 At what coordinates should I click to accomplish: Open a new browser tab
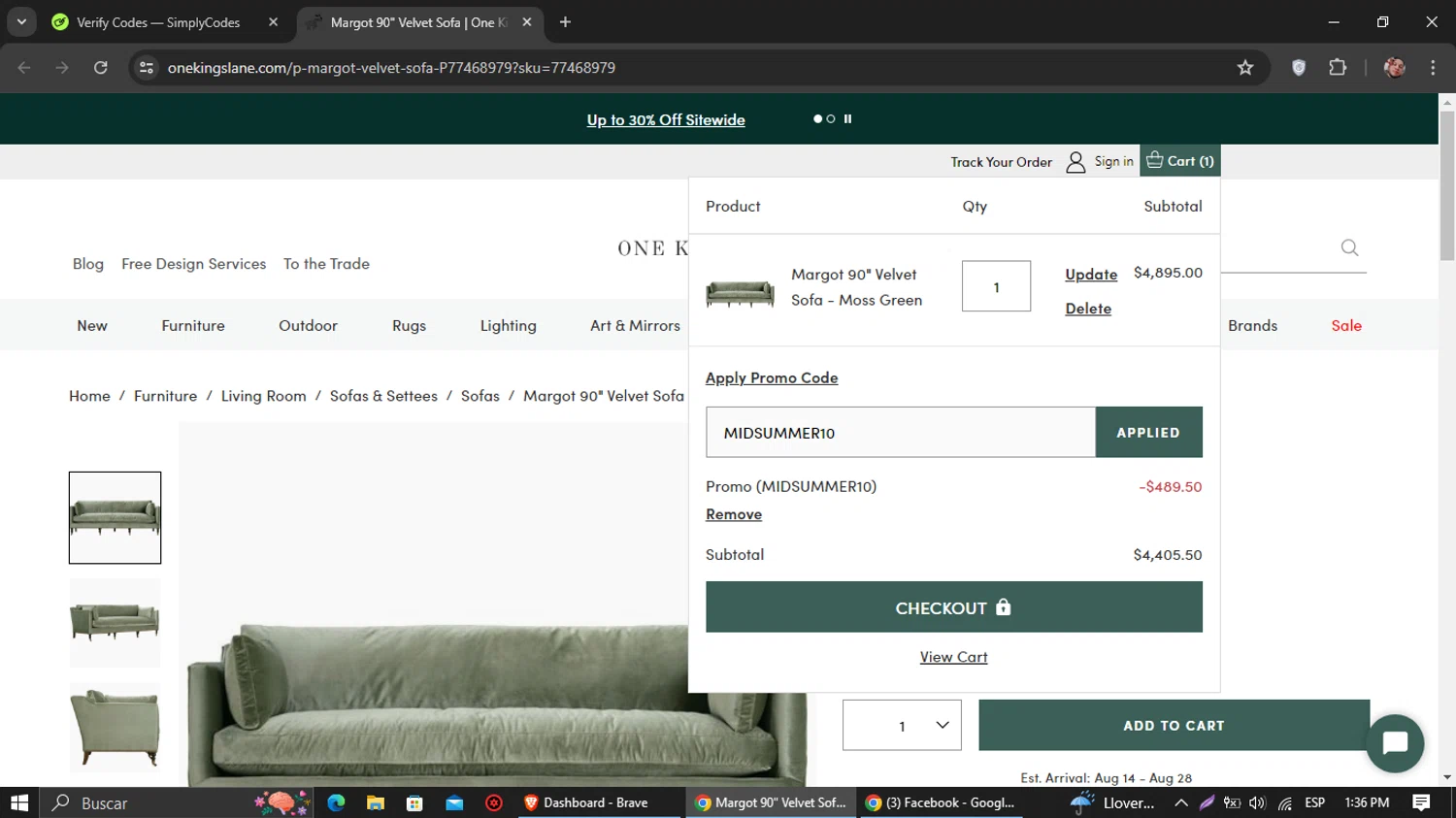coord(565,22)
